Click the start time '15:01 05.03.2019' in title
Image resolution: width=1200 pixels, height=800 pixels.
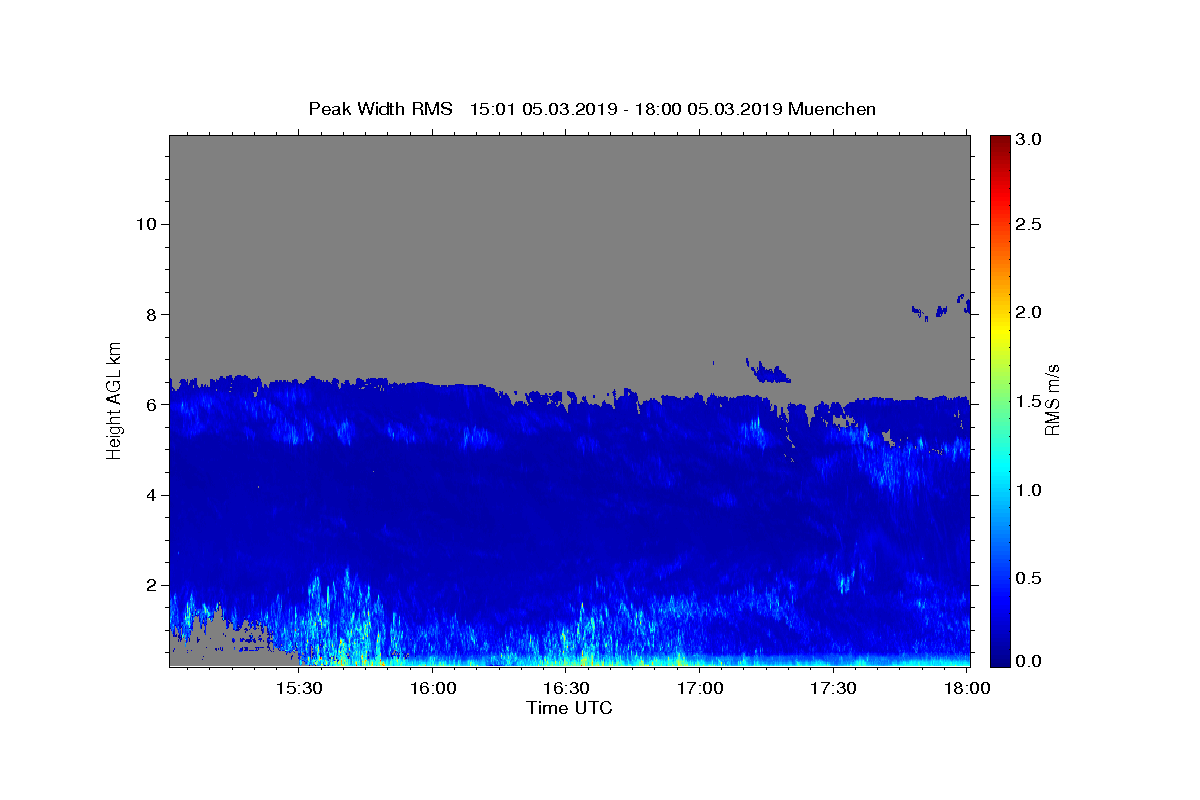[543, 109]
